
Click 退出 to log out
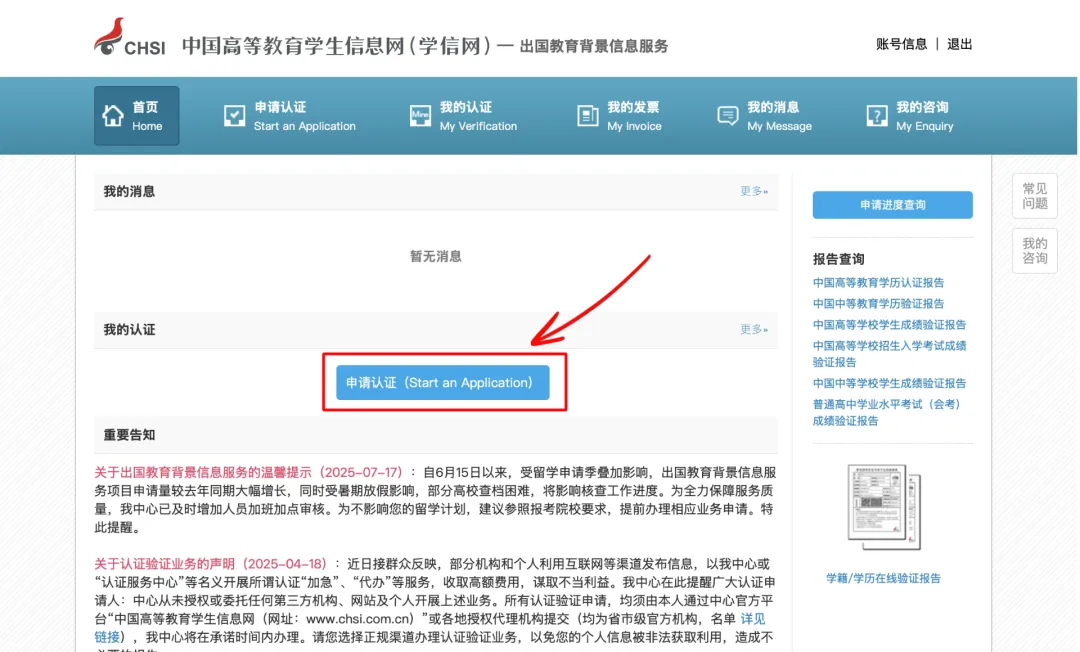coord(959,44)
